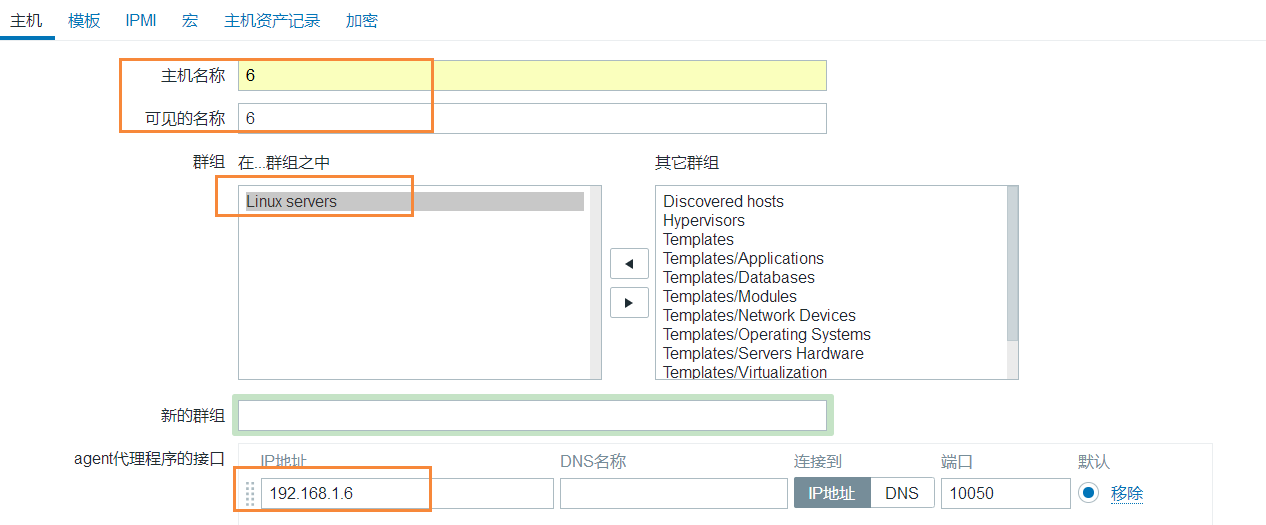Select Linux servers in current groups
This screenshot has width=1266, height=525.
[292, 201]
